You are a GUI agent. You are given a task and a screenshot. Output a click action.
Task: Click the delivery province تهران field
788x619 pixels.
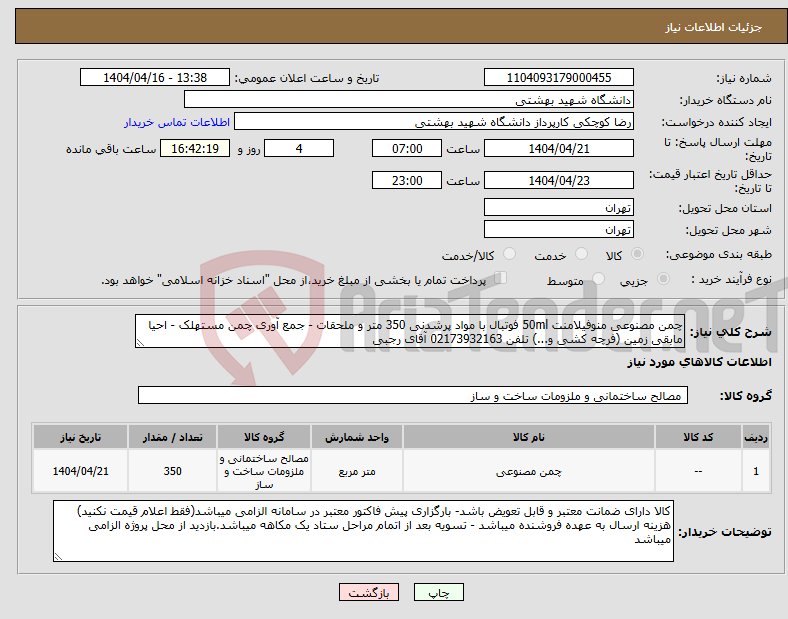tap(559, 208)
